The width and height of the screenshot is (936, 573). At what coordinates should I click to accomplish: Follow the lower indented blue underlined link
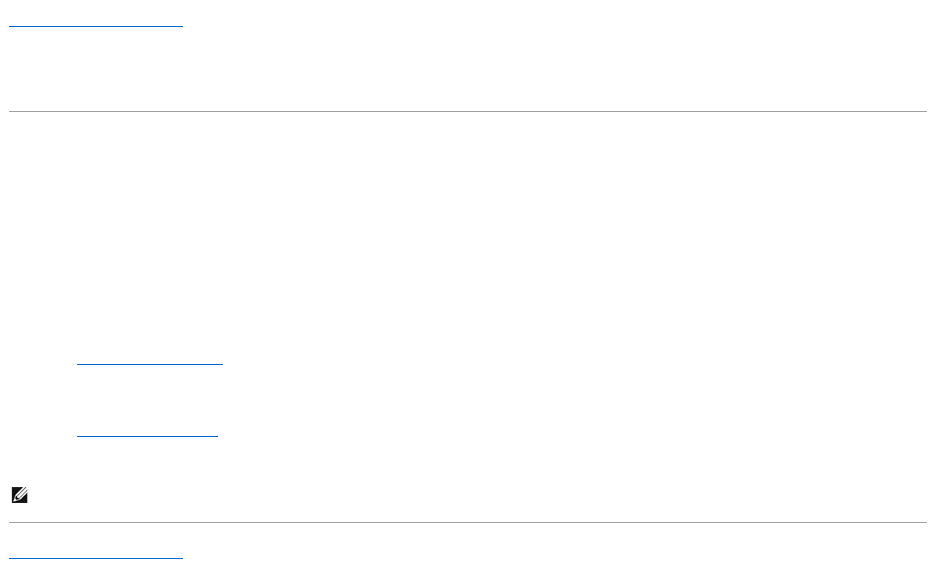147,433
